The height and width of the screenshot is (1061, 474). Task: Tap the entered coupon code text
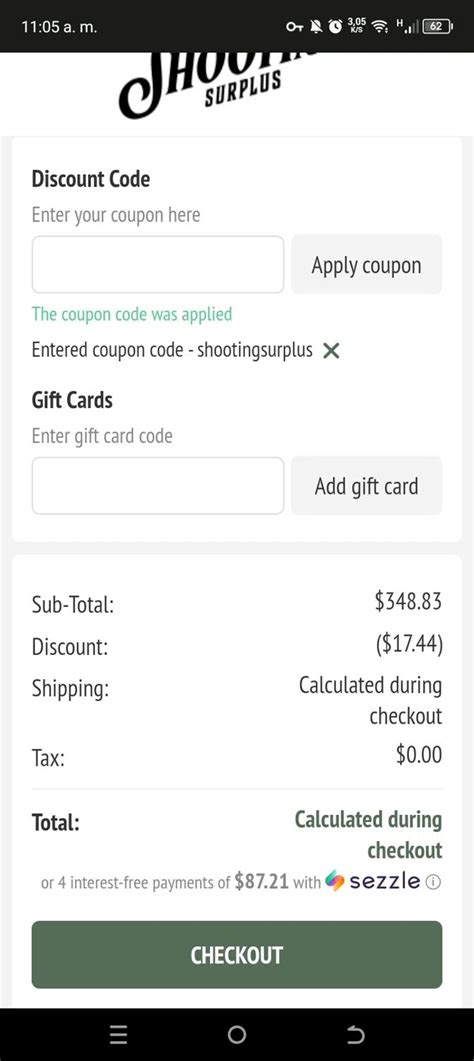click(x=172, y=351)
